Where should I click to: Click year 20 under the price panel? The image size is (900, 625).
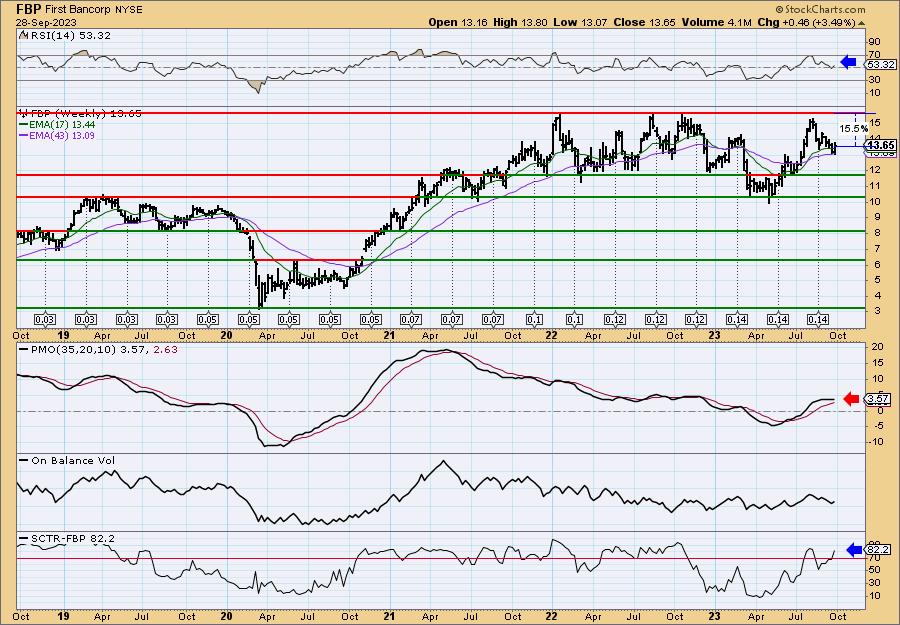[226, 336]
